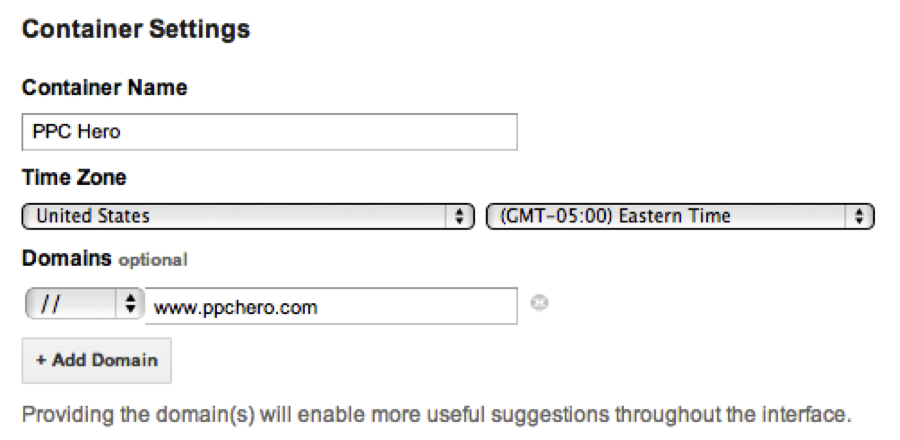Focus the Container Name field with PPC Hero
900x440 pixels.
[x=269, y=132]
